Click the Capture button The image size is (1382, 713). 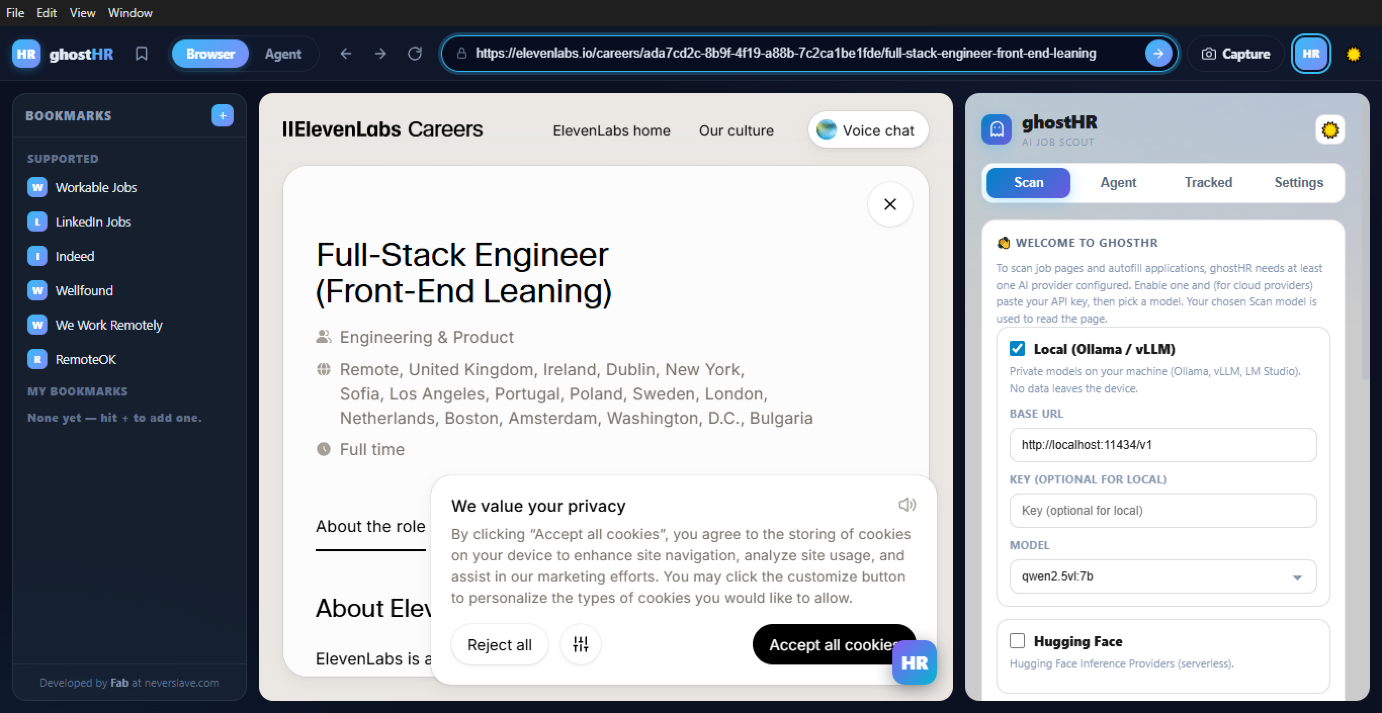(1236, 54)
